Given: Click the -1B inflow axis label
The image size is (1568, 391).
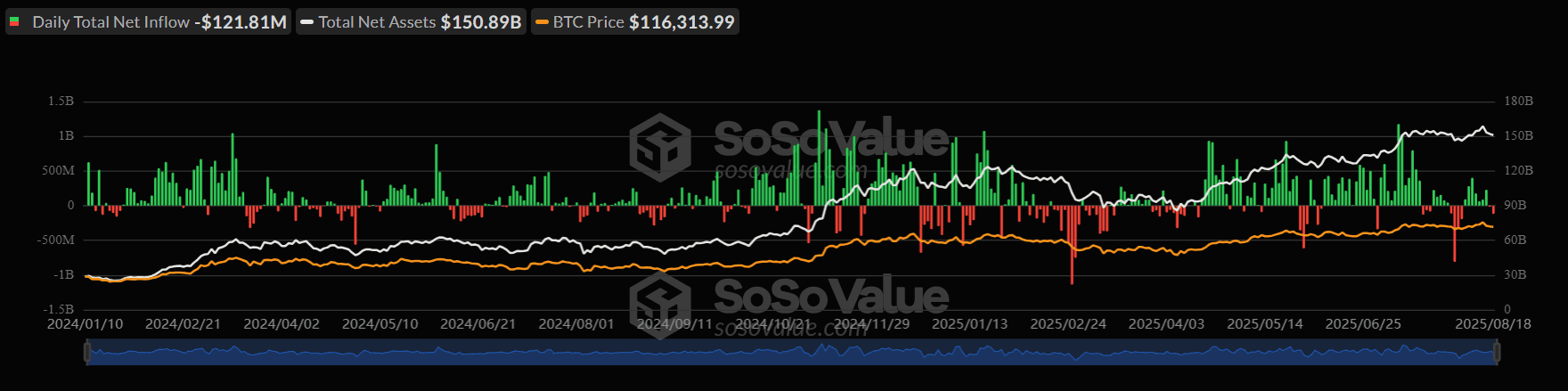Looking at the screenshot, I should (63, 275).
